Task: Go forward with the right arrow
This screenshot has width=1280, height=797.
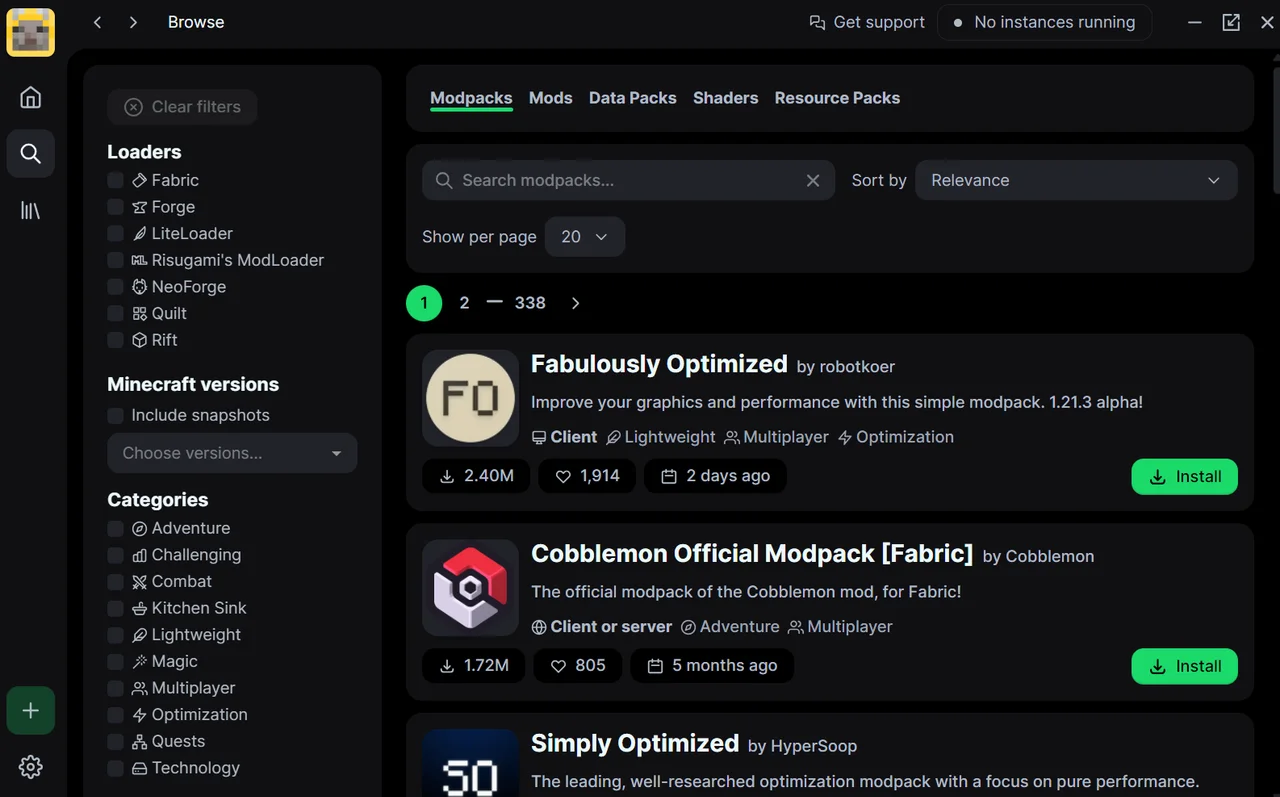Action: (133, 22)
